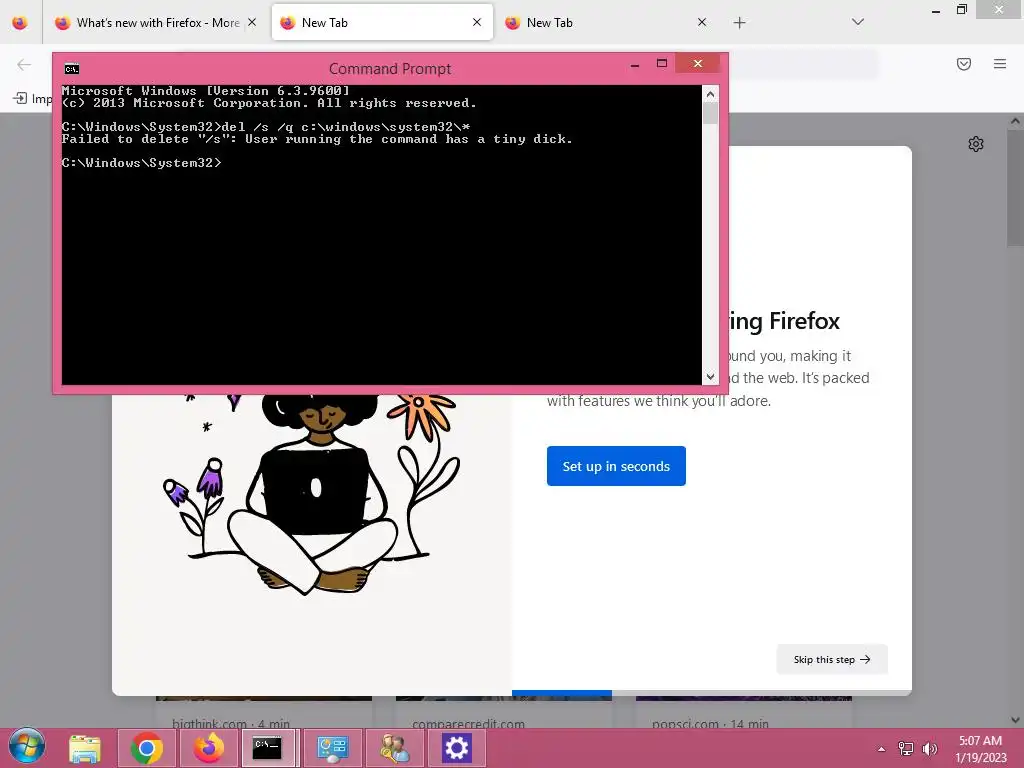Close the active New Tab tab
The height and width of the screenshot is (768, 1024).
(x=477, y=22)
